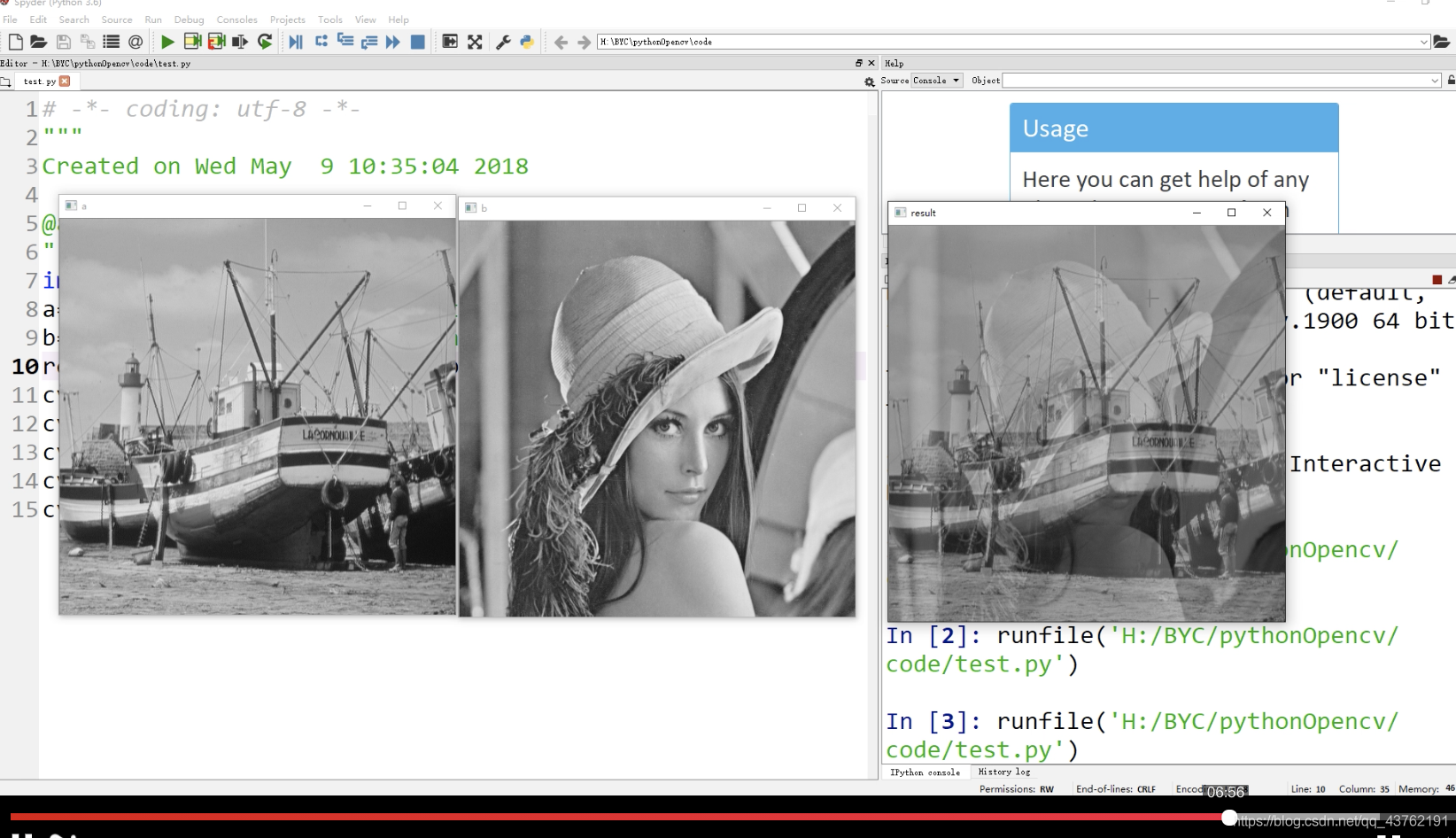Viewport: 1456px width, 838px height.
Task: Click the 'Usage' help heading
Action: pos(1055,128)
